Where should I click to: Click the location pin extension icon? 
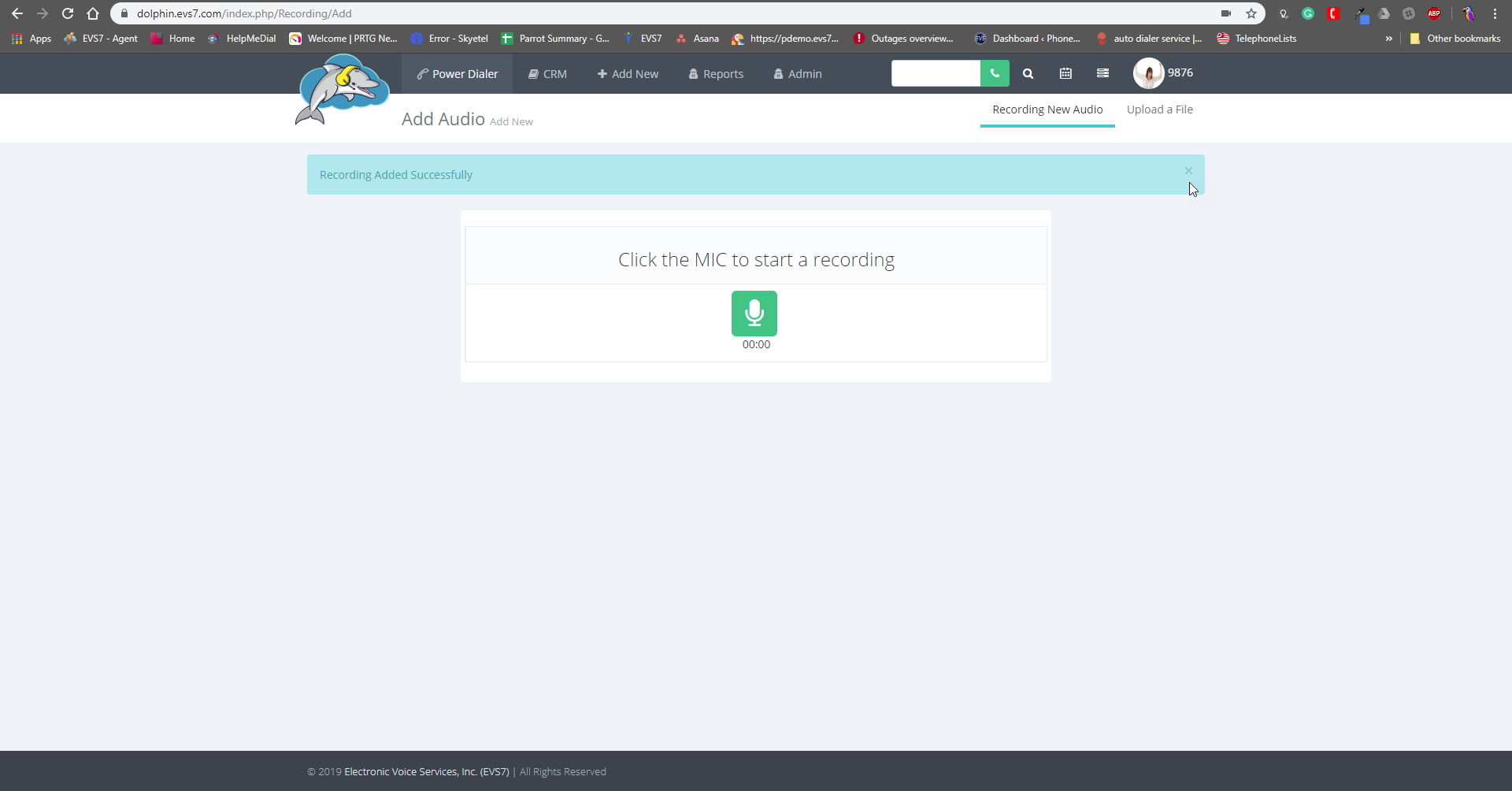[1284, 13]
